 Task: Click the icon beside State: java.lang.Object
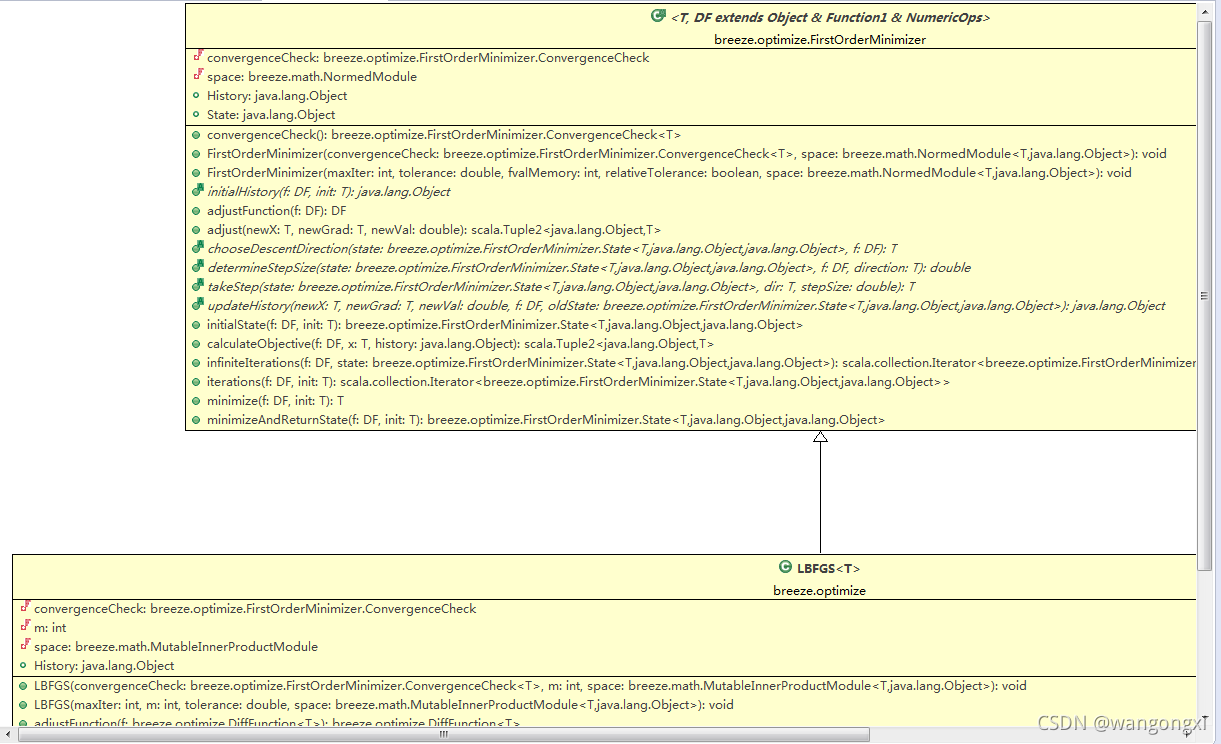[197, 115]
